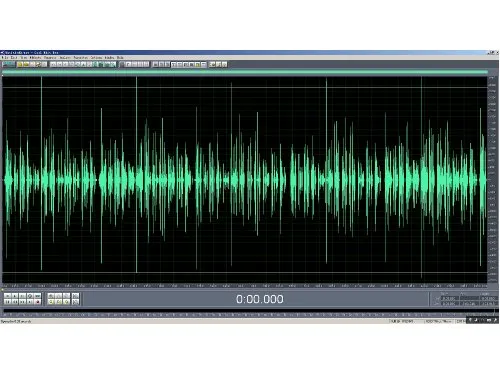Click the 0:00.000 time display
Image resolution: width=500 pixels, height=375 pixels.
(260, 299)
